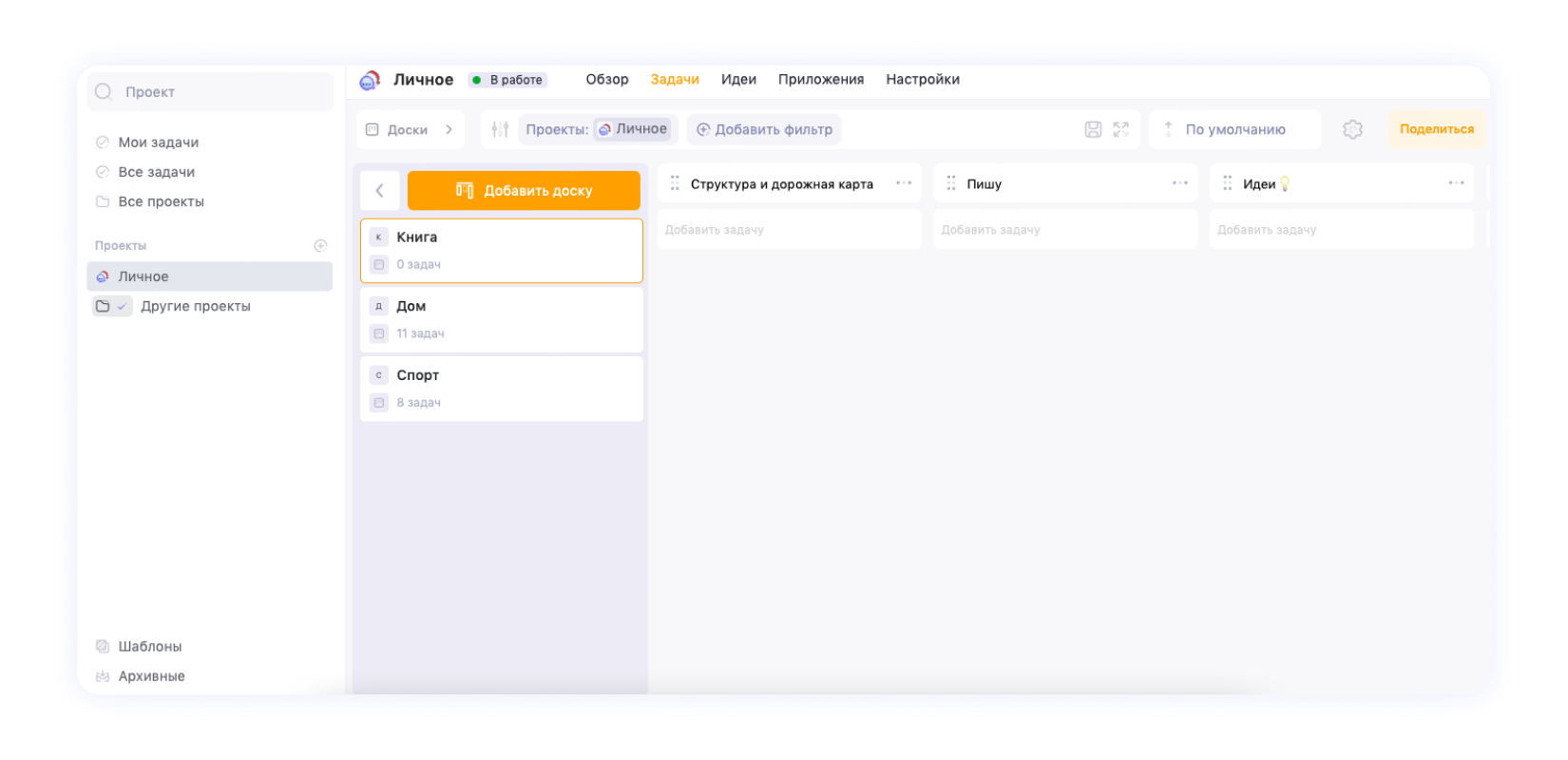This screenshot has height=760, width=1568.
Task: Click the Поделиться button
Action: point(1436,129)
